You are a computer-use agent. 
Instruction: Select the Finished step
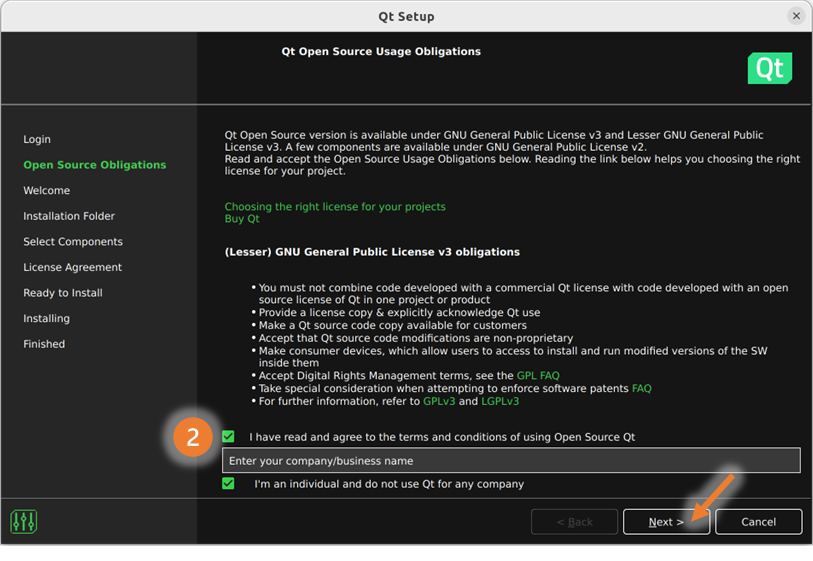click(44, 344)
